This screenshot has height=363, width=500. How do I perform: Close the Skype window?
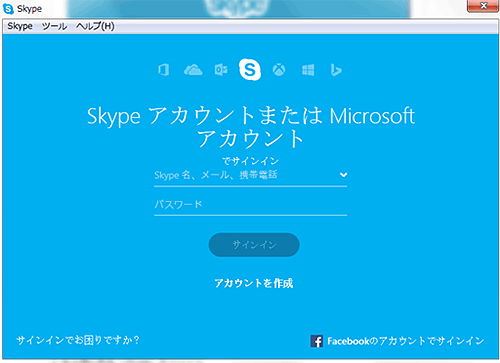click(x=483, y=6)
